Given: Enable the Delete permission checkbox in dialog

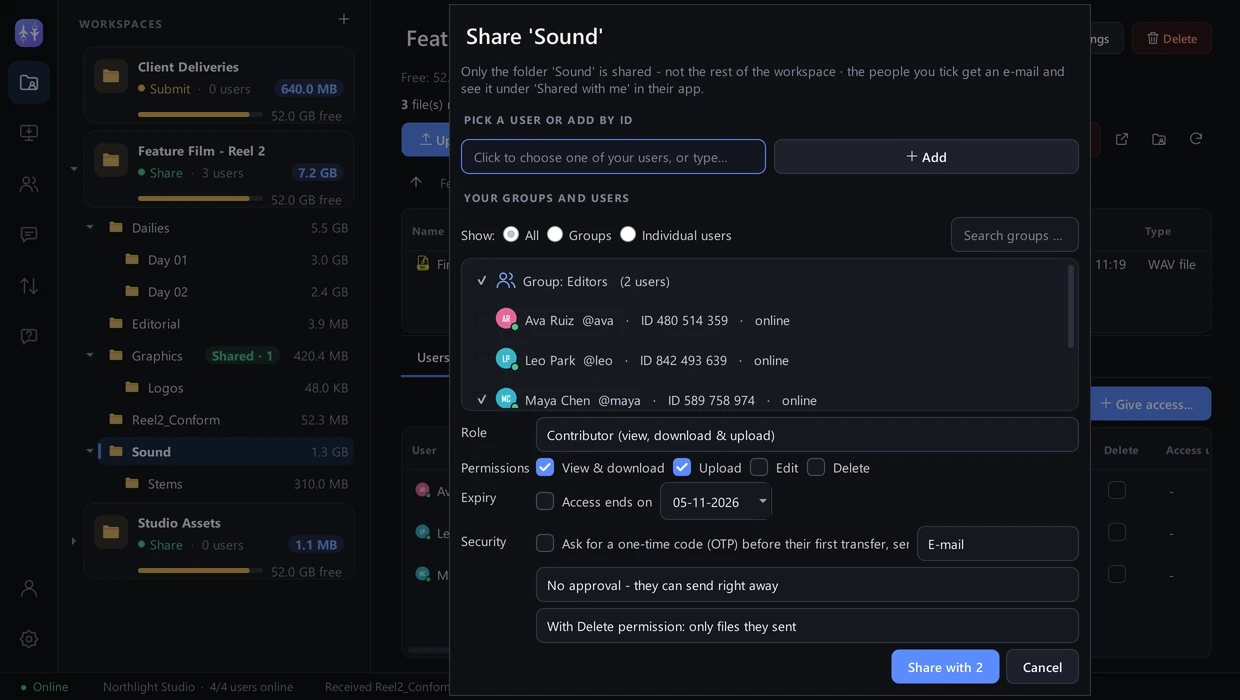Looking at the screenshot, I should pyautogui.click(x=816, y=467).
